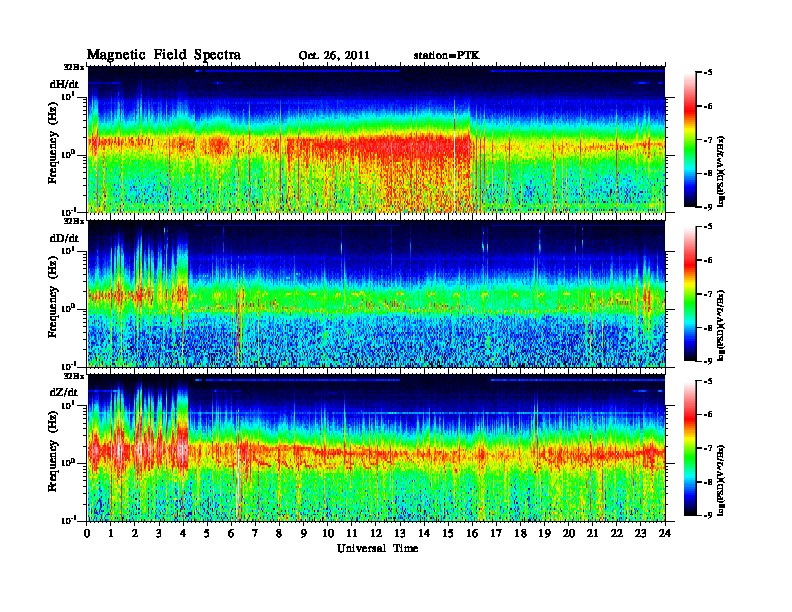This screenshot has width=792, height=612.
Task: Click hour 9 on the time axis
Action: [x=304, y=533]
